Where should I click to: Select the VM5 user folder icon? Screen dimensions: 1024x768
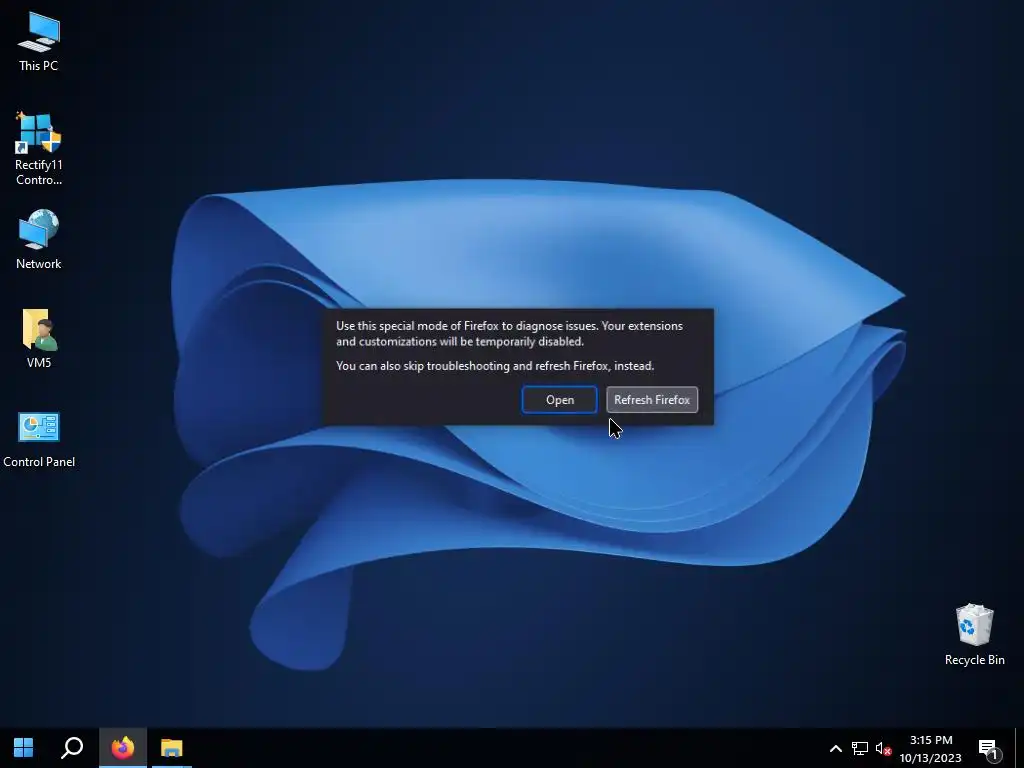(39, 339)
